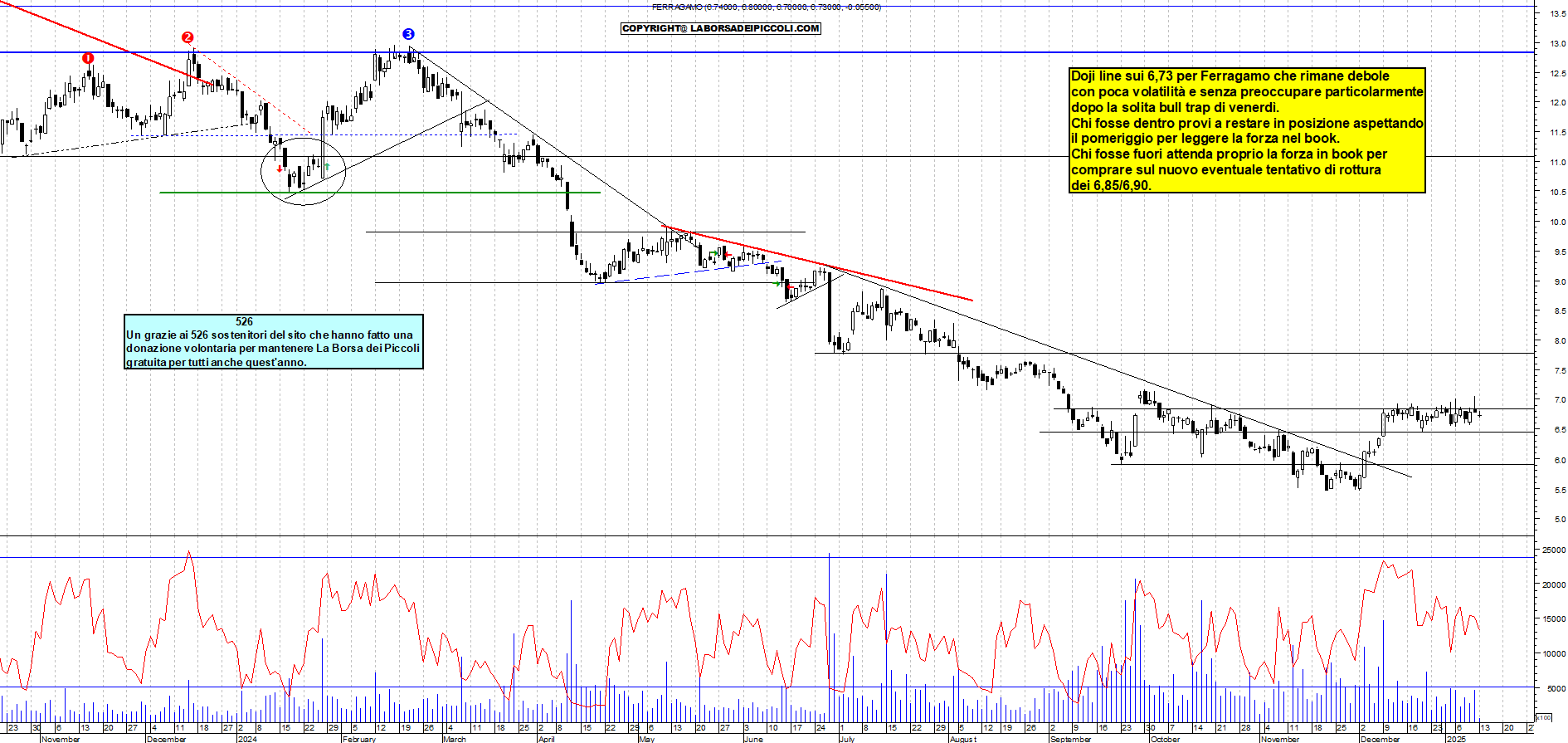Click the red circle marker numbered 1
The height and width of the screenshot is (743, 1568).
pyautogui.click(x=88, y=58)
